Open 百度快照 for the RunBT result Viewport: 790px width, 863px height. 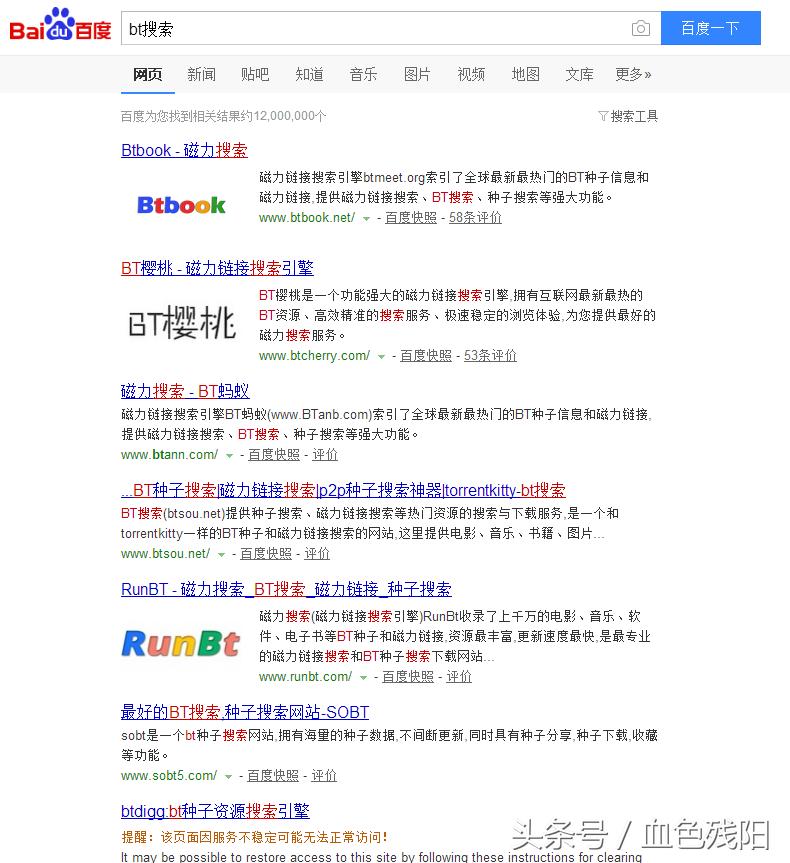408,676
